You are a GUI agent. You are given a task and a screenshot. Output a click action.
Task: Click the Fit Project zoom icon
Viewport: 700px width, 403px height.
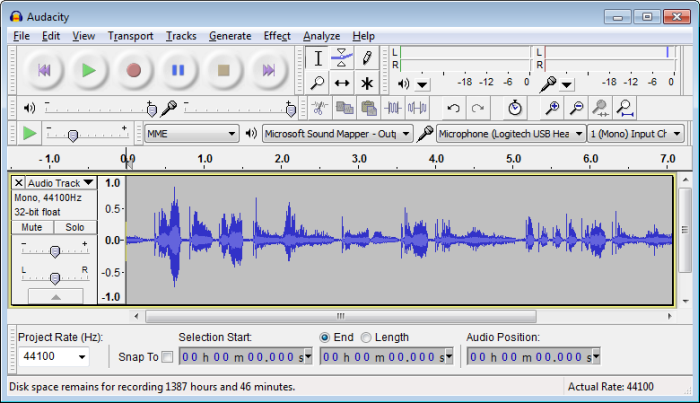(x=625, y=108)
